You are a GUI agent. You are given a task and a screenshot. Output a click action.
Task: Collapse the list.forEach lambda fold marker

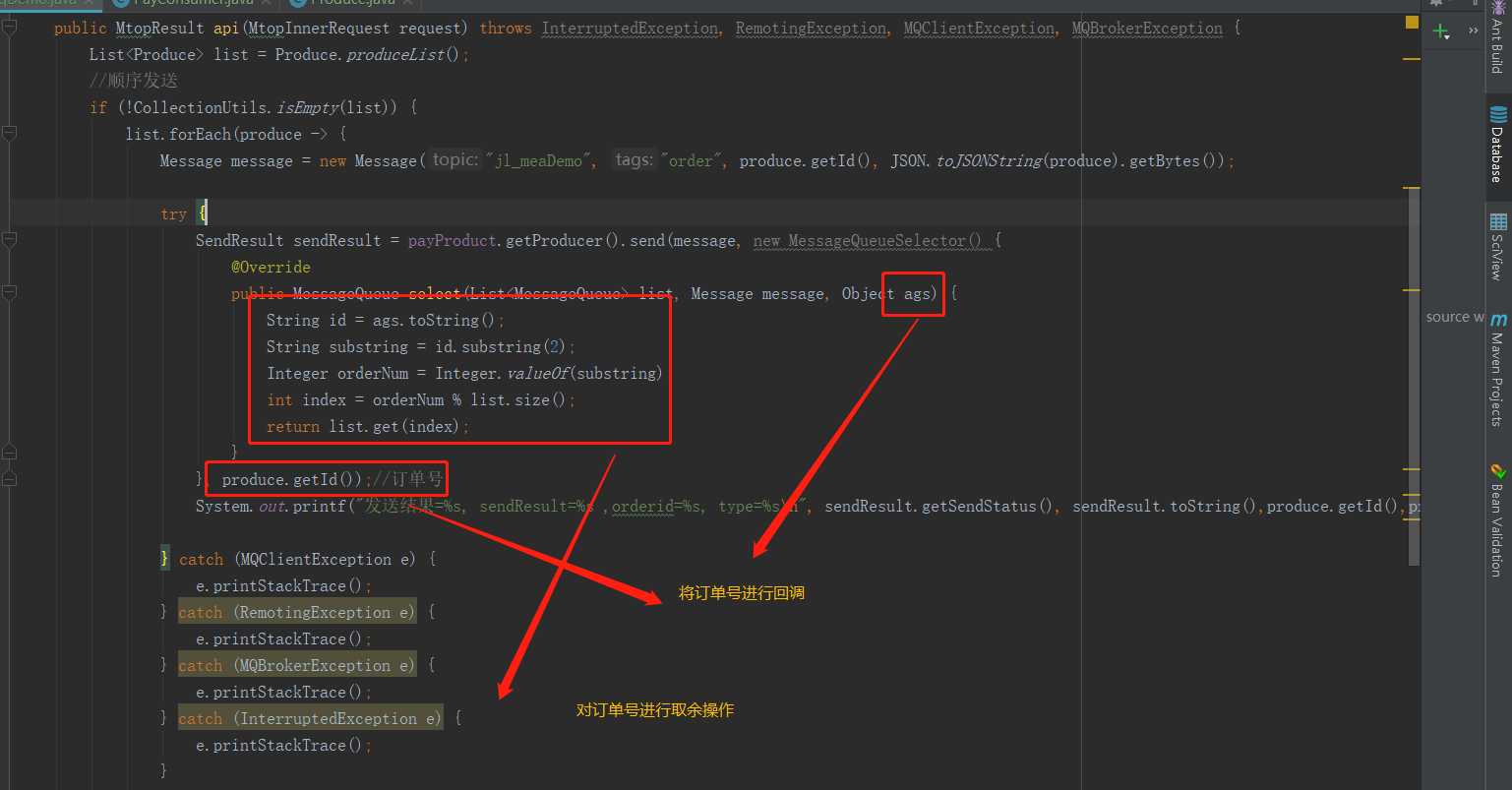click(x=9, y=135)
